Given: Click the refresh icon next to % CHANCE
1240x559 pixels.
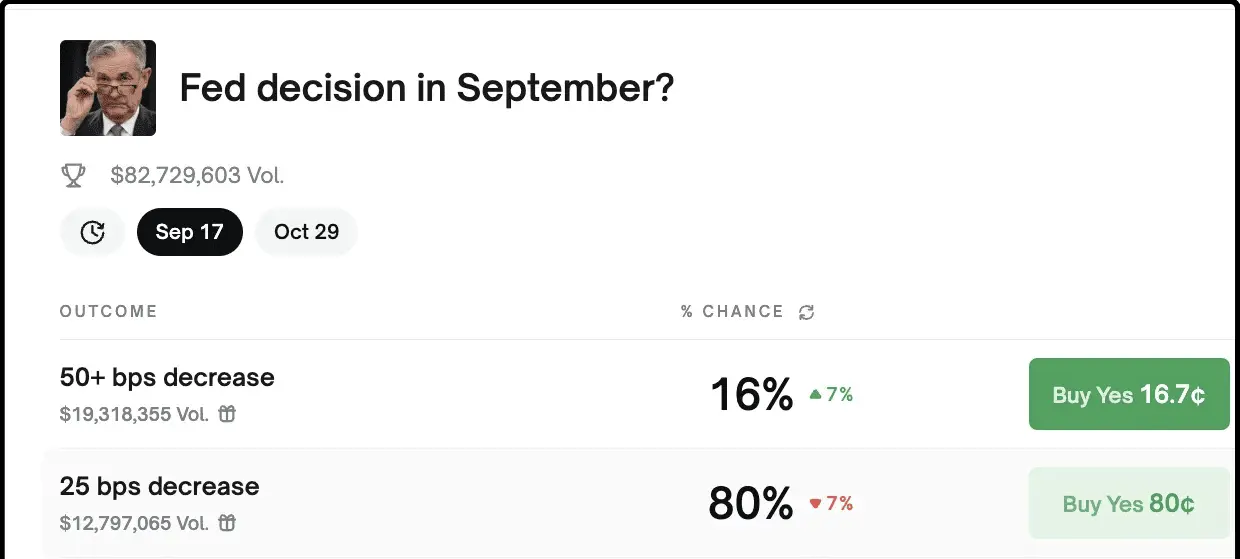Looking at the screenshot, I should [x=807, y=312].
